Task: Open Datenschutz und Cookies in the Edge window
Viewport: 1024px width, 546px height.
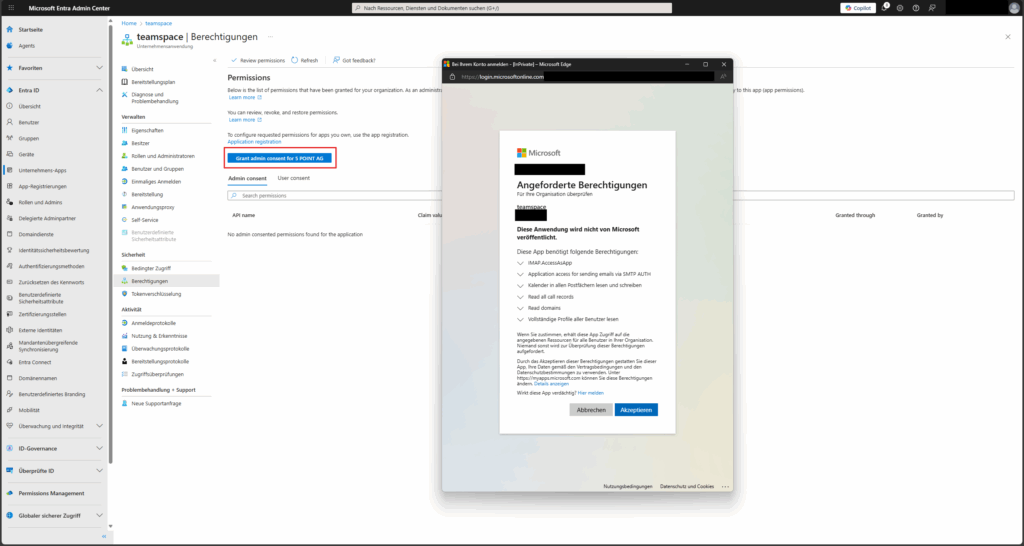Action: tap(687, 487)
